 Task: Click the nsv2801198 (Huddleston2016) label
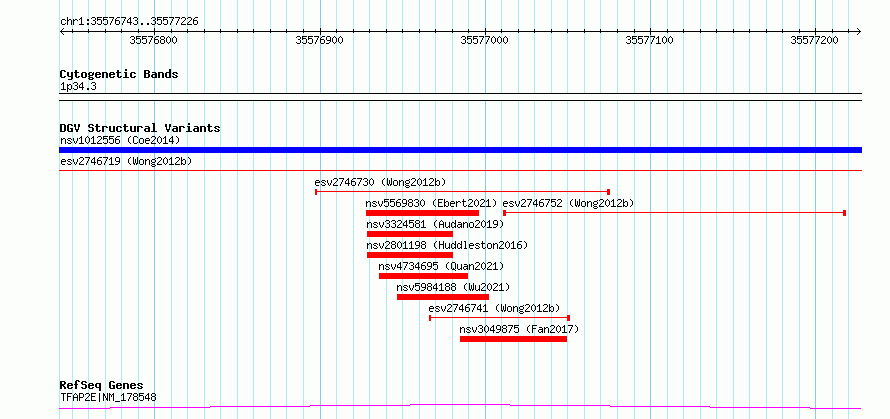coord(447,245)
